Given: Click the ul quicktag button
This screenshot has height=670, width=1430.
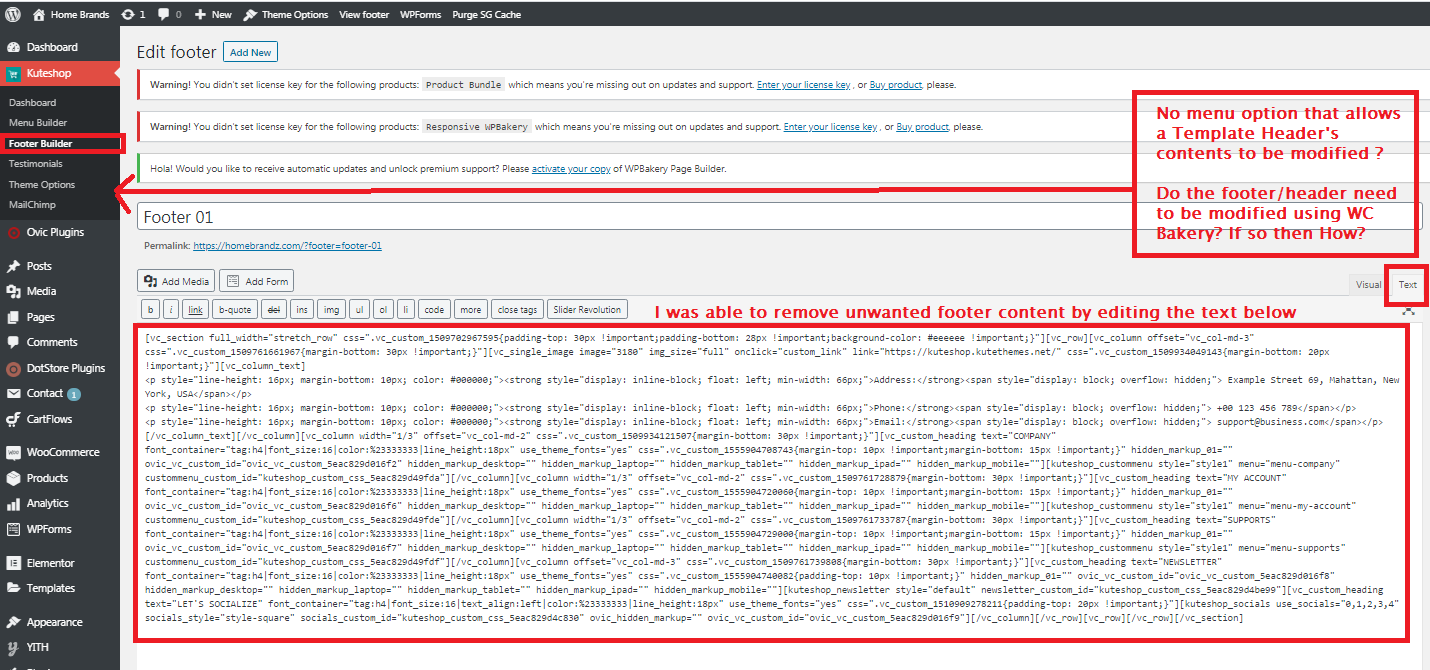Looking at the screenshot, I should pos(359,310).
